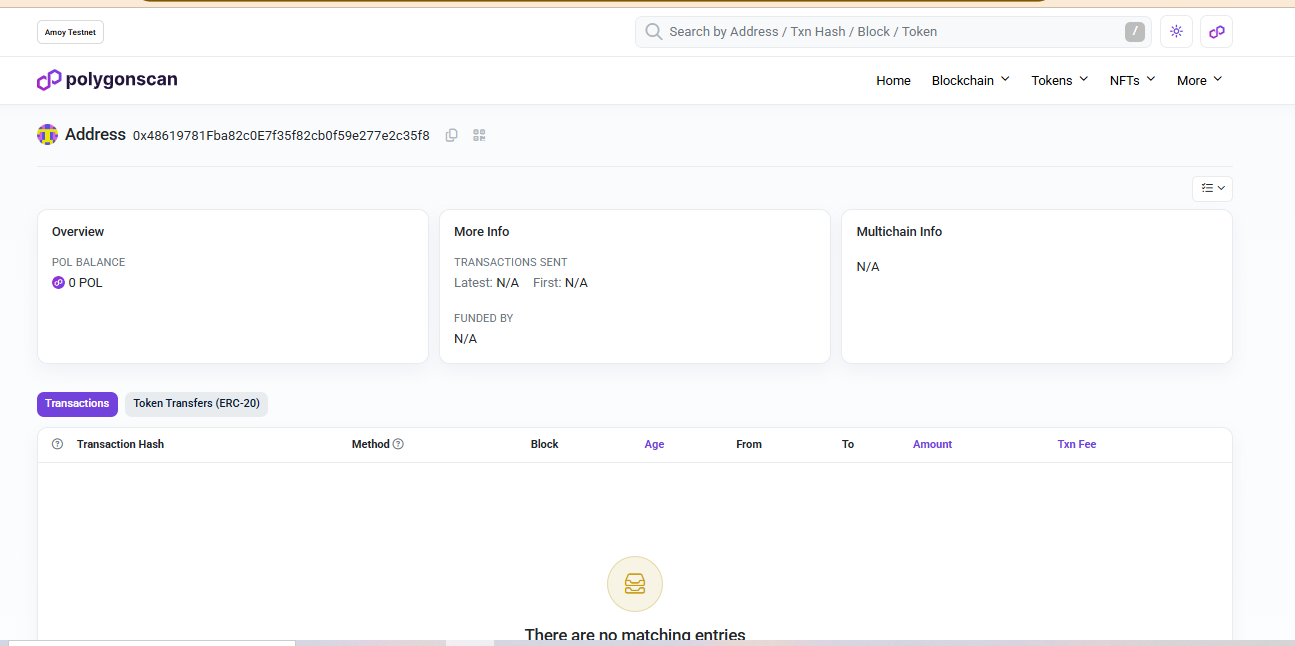Viewport: 1295px width, 646px height.
Task: Click the TRANSACTIONS SENT label
Action: (510, 262)
